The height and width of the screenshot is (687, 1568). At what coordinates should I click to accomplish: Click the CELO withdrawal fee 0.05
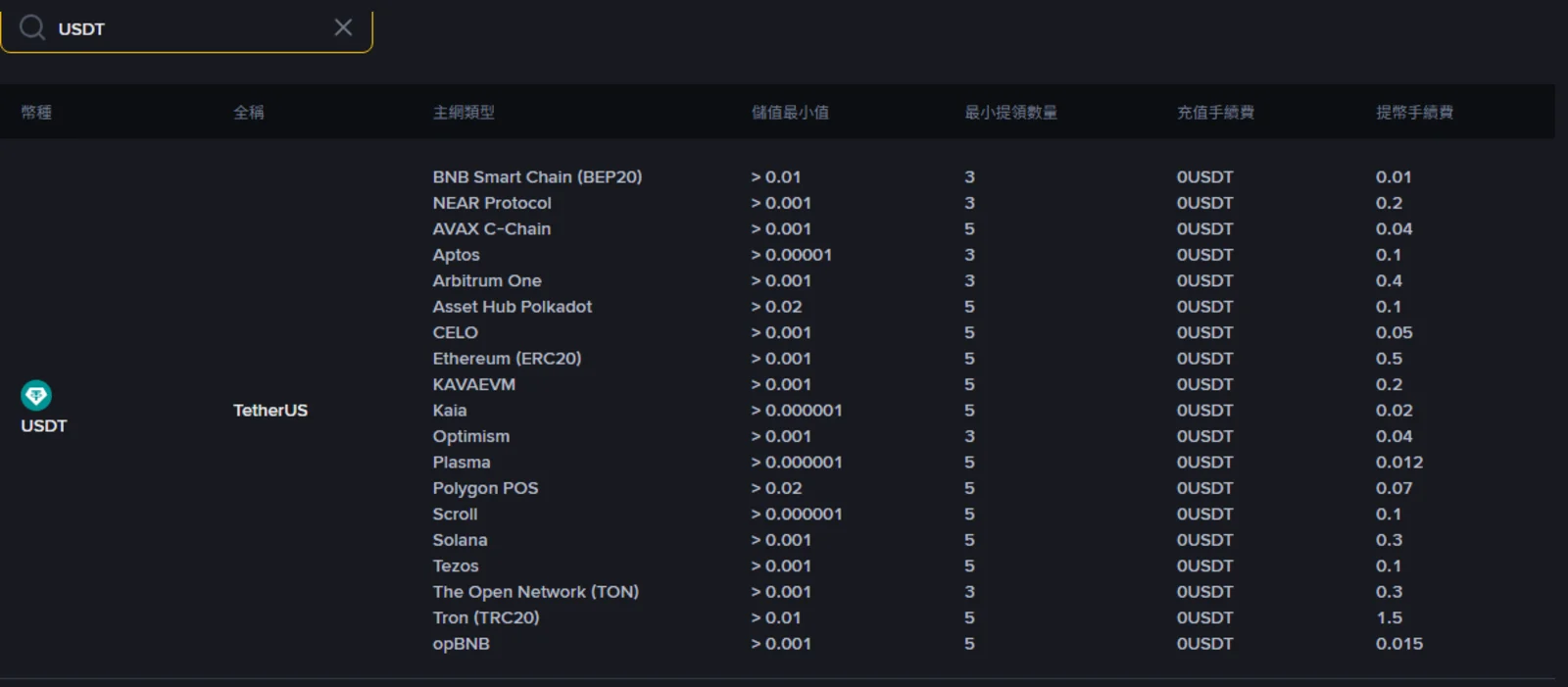[x=1395, y=333]
